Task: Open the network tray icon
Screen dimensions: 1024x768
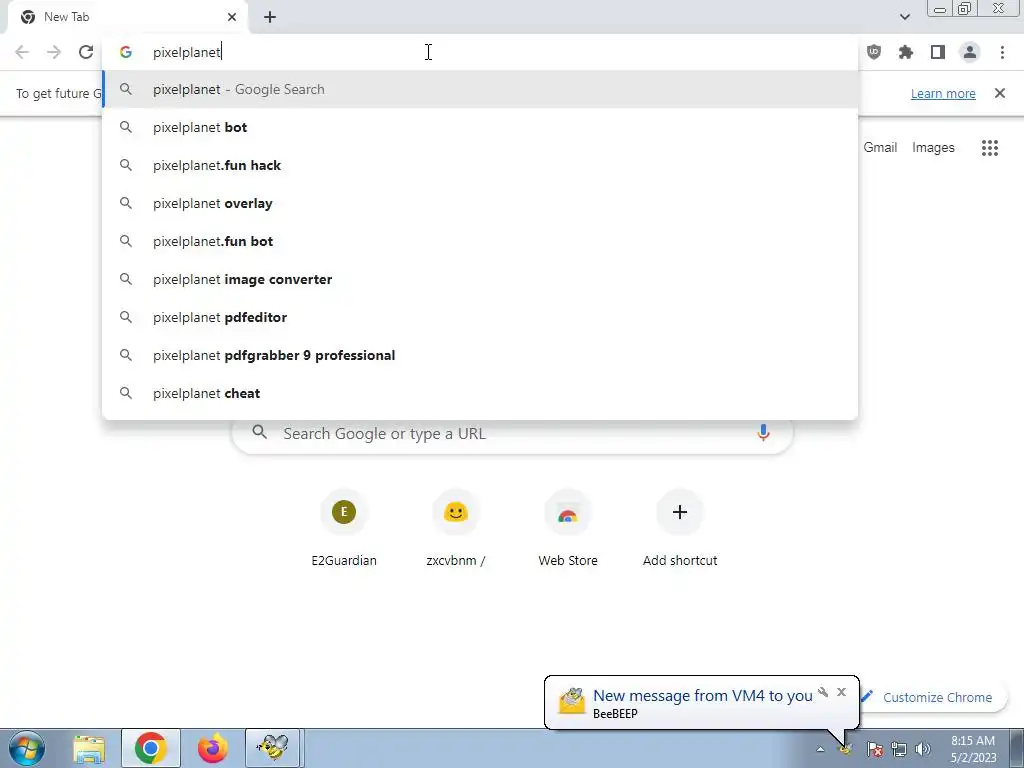Action: point(899,749)
